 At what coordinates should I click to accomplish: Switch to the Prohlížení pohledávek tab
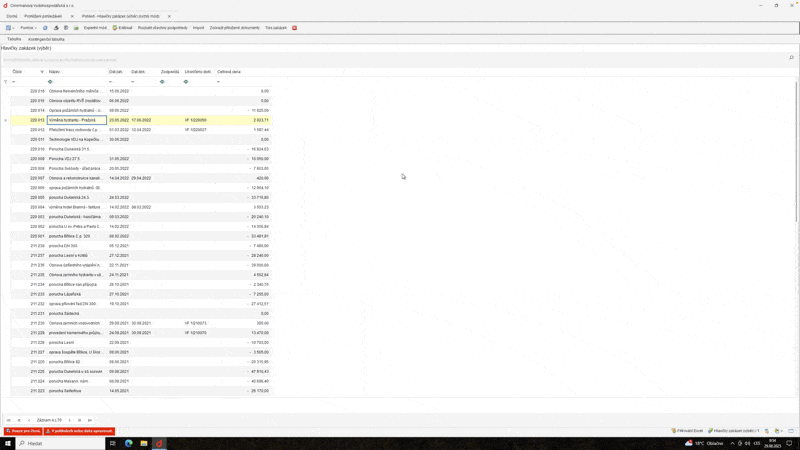click(43, 16)
